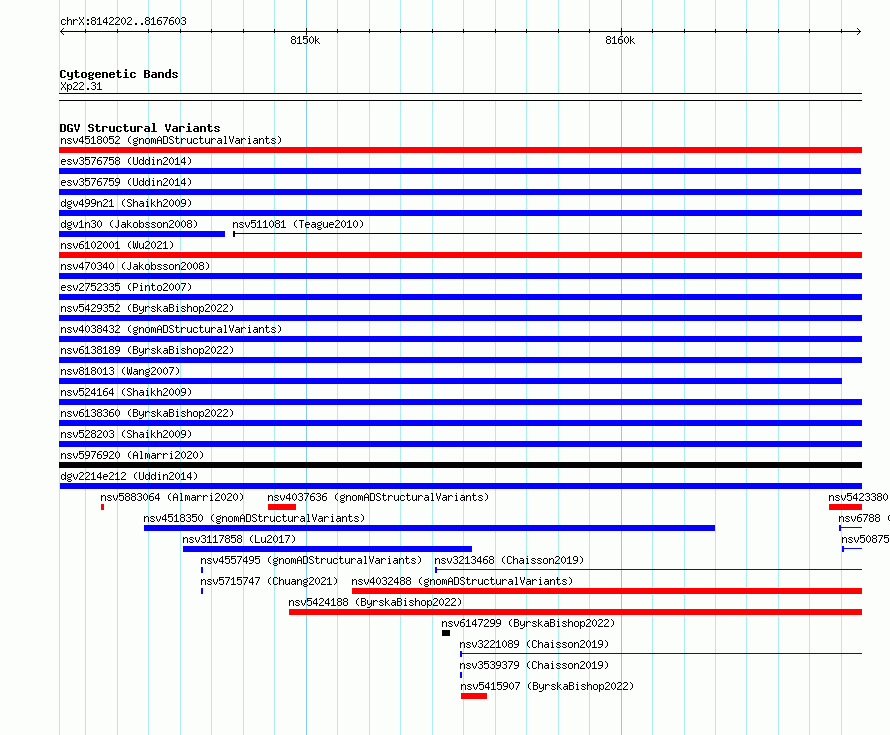Click nsv4037636 gnomAD variant label

point(378,497)
